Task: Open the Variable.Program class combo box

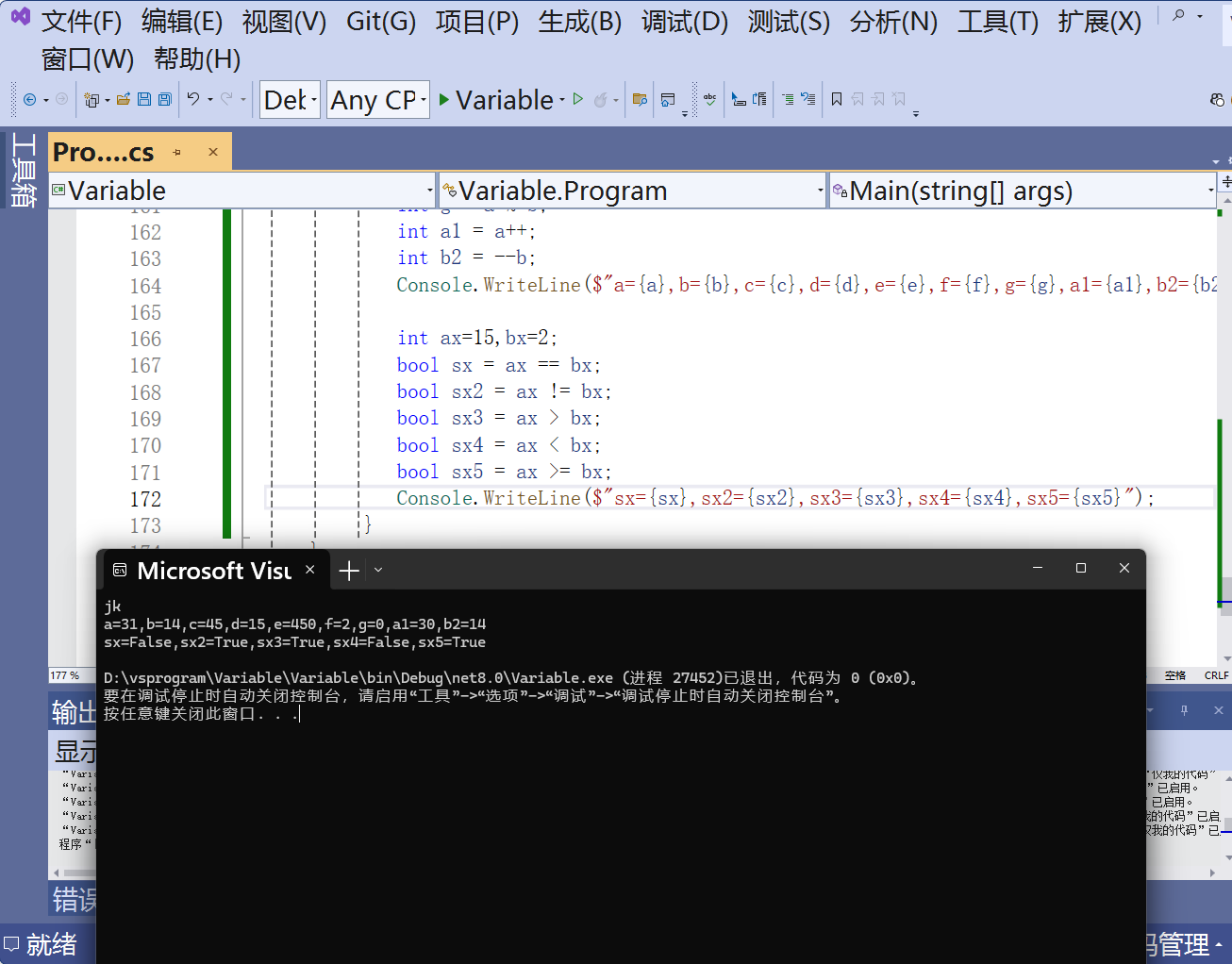Action: [633, 191]
